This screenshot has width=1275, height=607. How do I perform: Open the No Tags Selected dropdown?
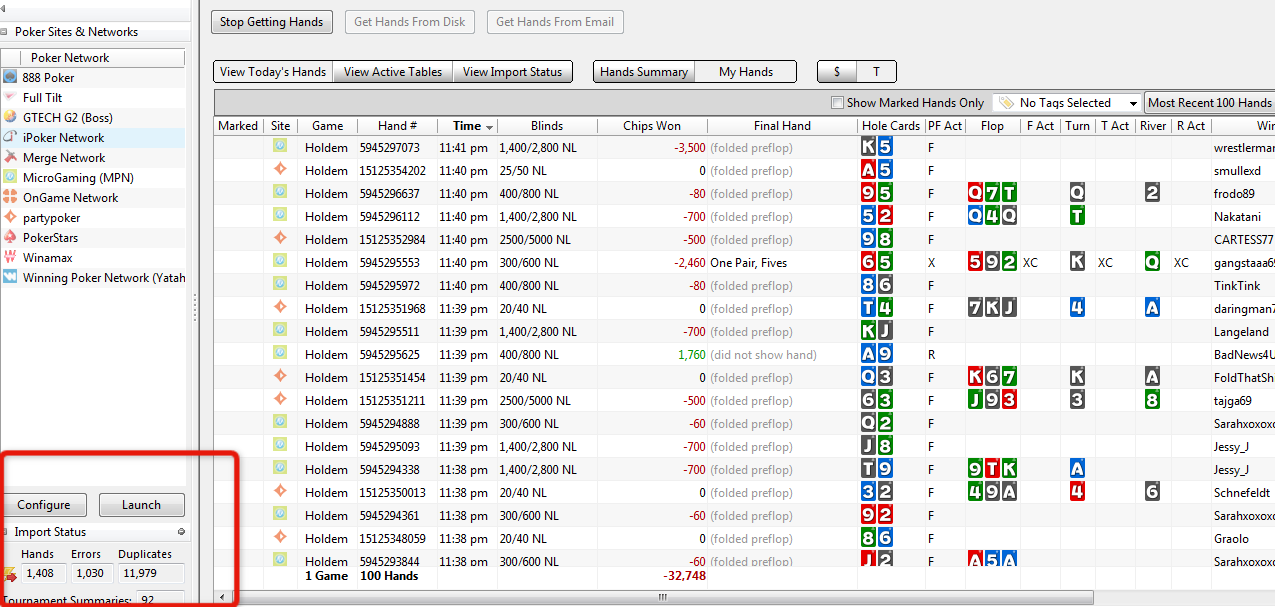point(1067,103)
